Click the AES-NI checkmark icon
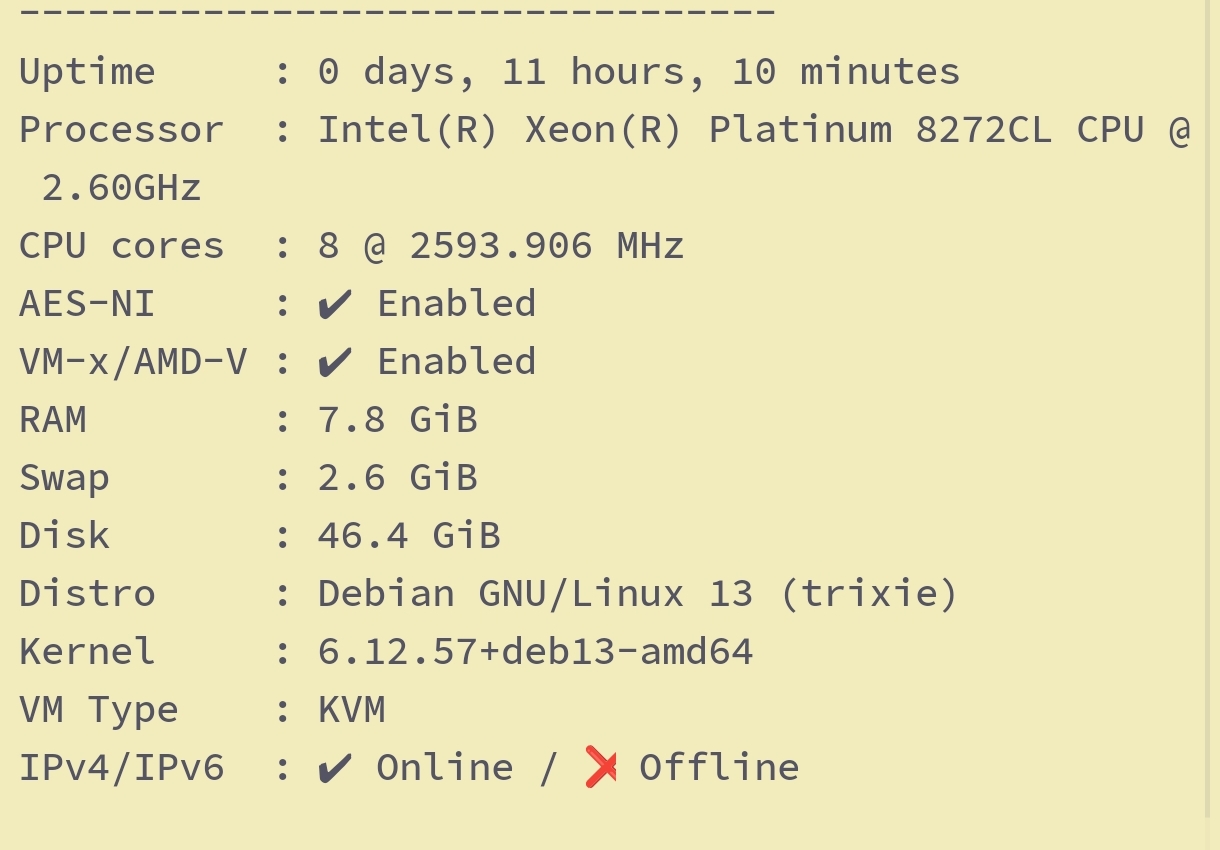Viewport: 1220px width, 850px height. (335, 304)
